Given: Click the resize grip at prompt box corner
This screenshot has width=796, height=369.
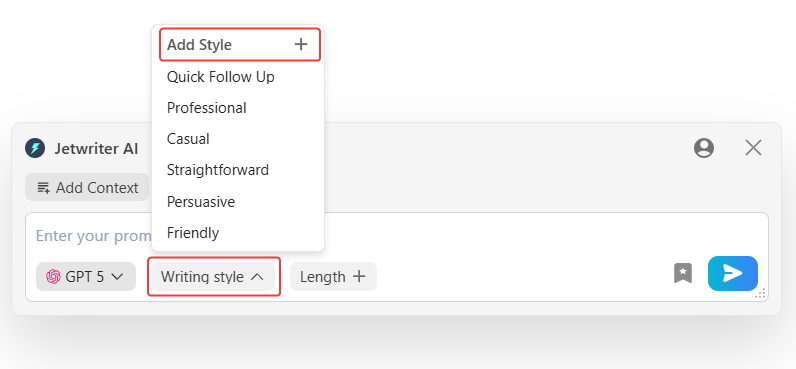Looking at the screenshot, I should click(760, 293).
